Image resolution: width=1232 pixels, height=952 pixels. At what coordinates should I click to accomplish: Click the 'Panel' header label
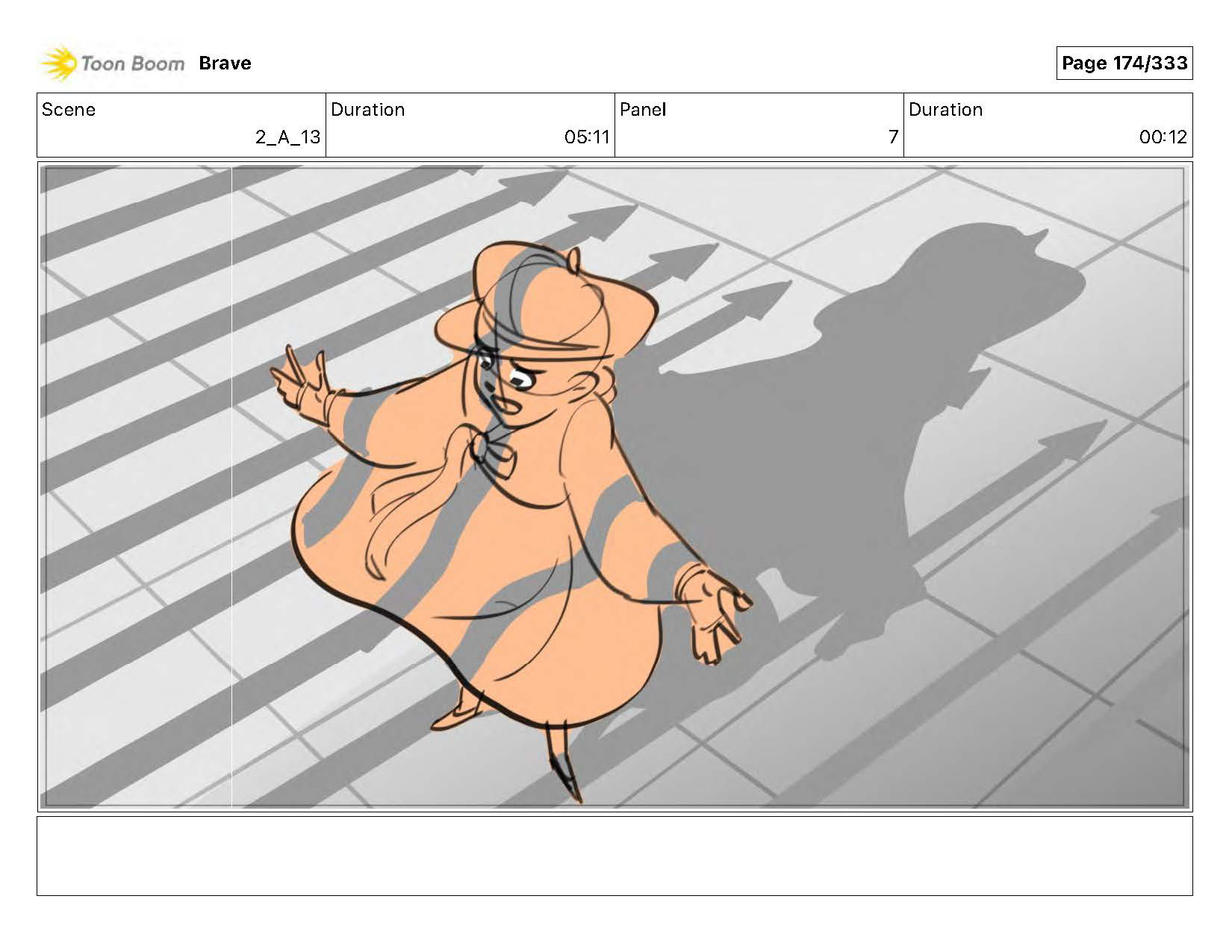pyautogui.click(x=643, y=110)
